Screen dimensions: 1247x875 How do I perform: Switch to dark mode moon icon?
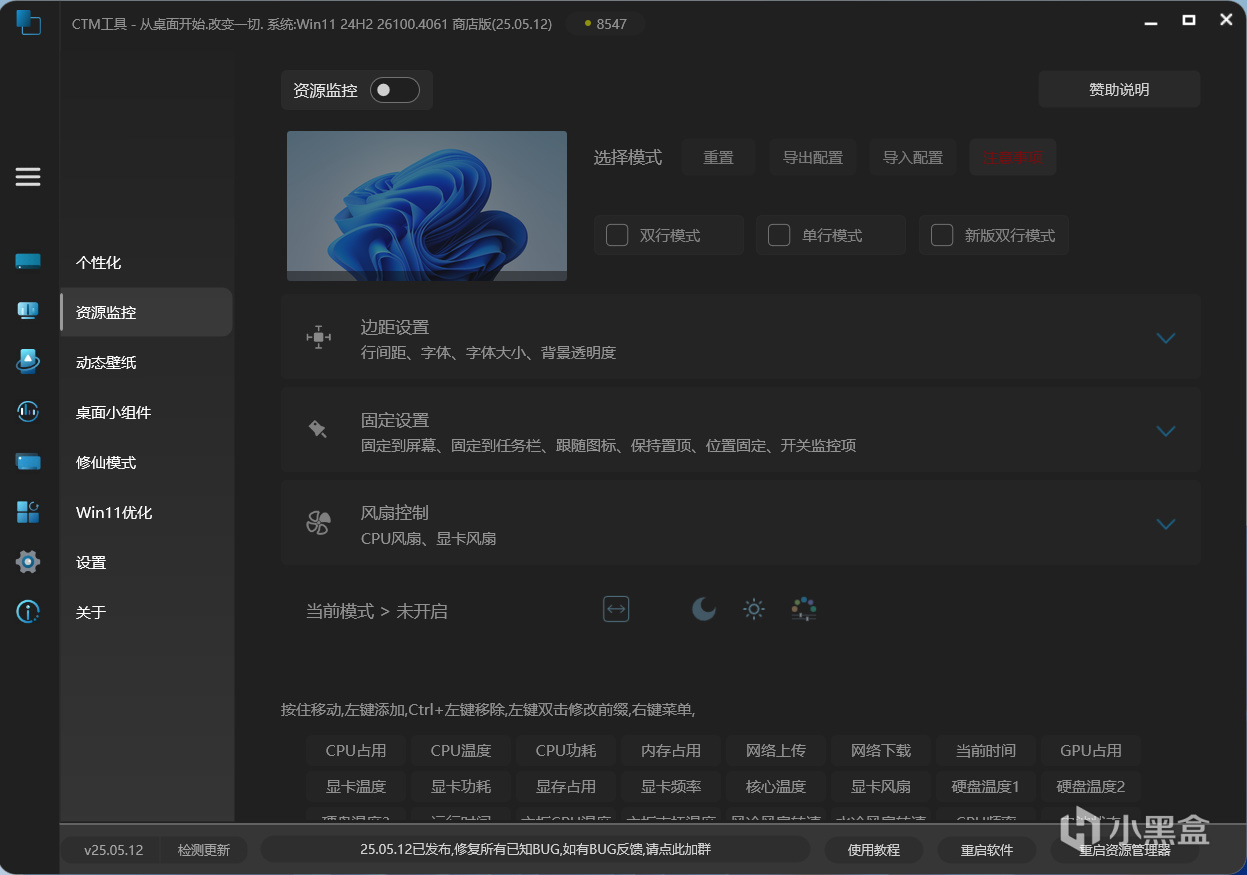coord(704,609)
